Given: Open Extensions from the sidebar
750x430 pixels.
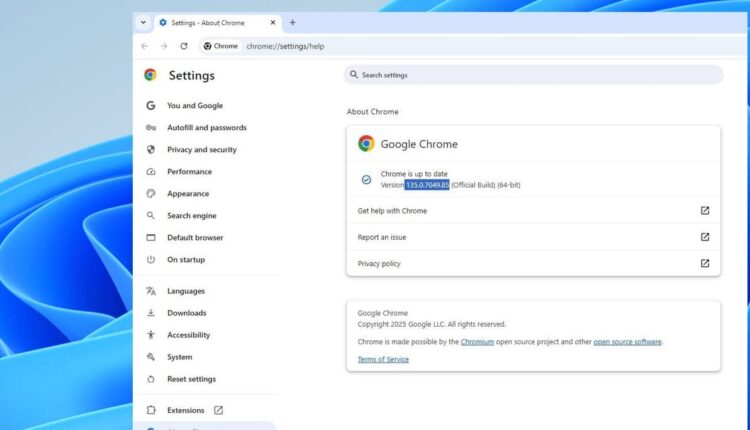Looking at the screenshot, I should 186,410.
